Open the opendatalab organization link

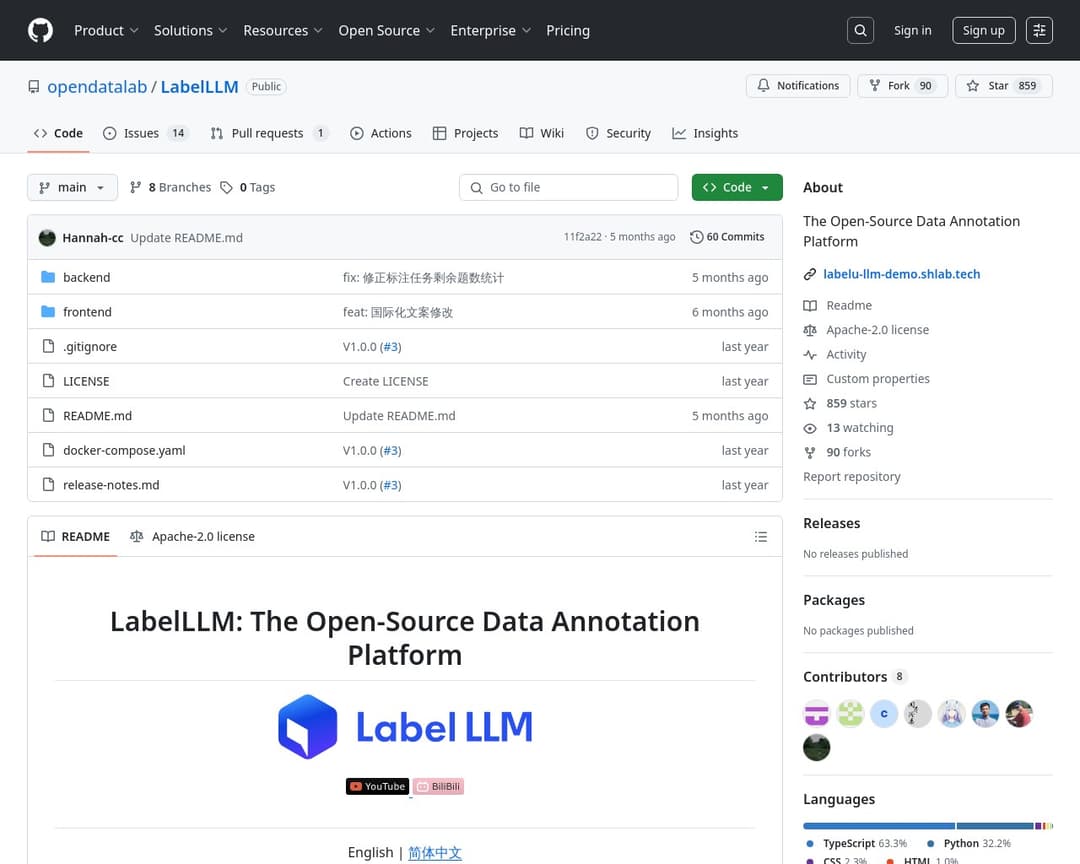(x=97, y=87)
